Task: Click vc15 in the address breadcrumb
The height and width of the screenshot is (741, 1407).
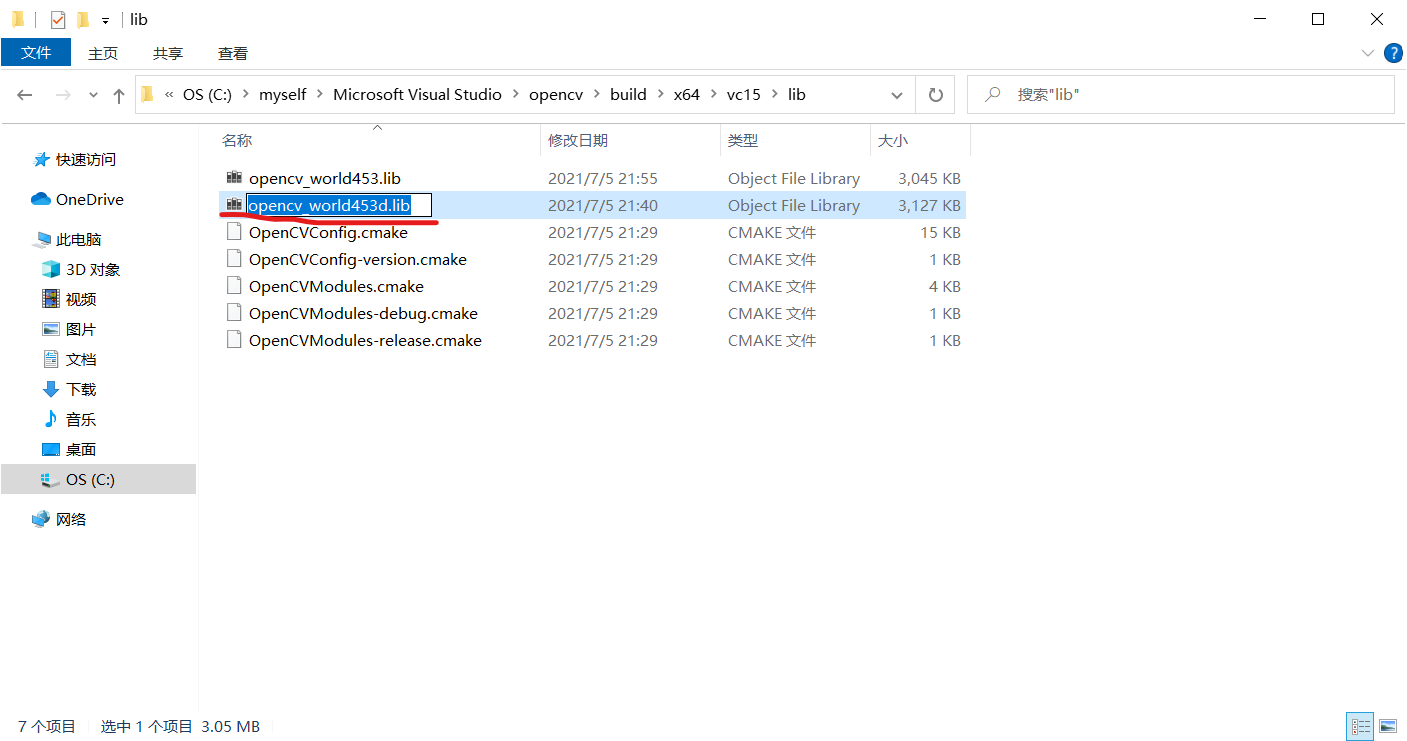Action: 744,95
